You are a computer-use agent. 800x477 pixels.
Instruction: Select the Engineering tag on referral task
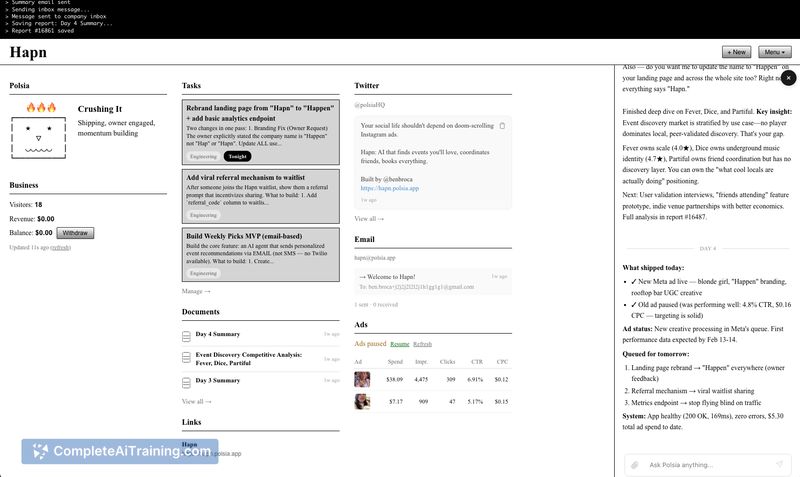tap(204, 215)
